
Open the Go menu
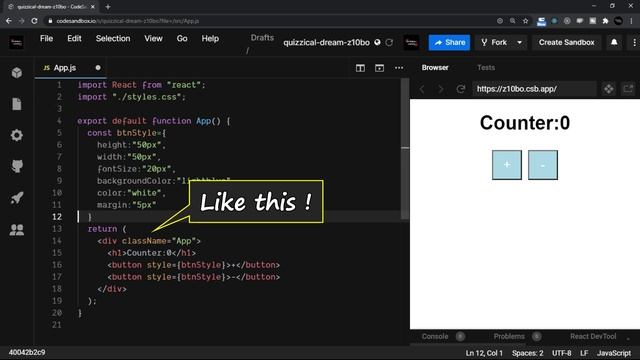click(182, 38)
